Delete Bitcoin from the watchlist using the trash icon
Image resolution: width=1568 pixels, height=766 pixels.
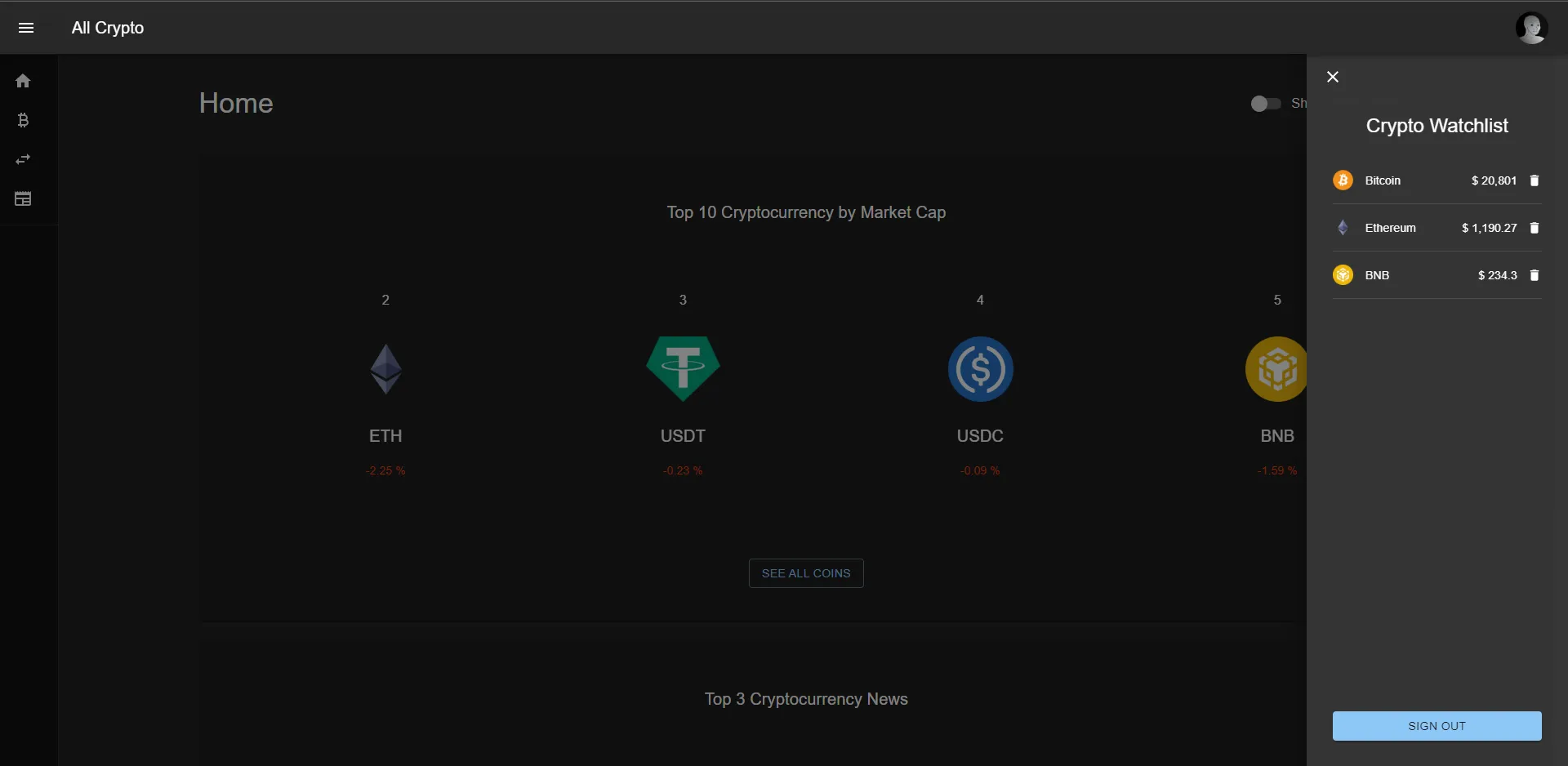pyautogui.click(x=1535, y=180)
